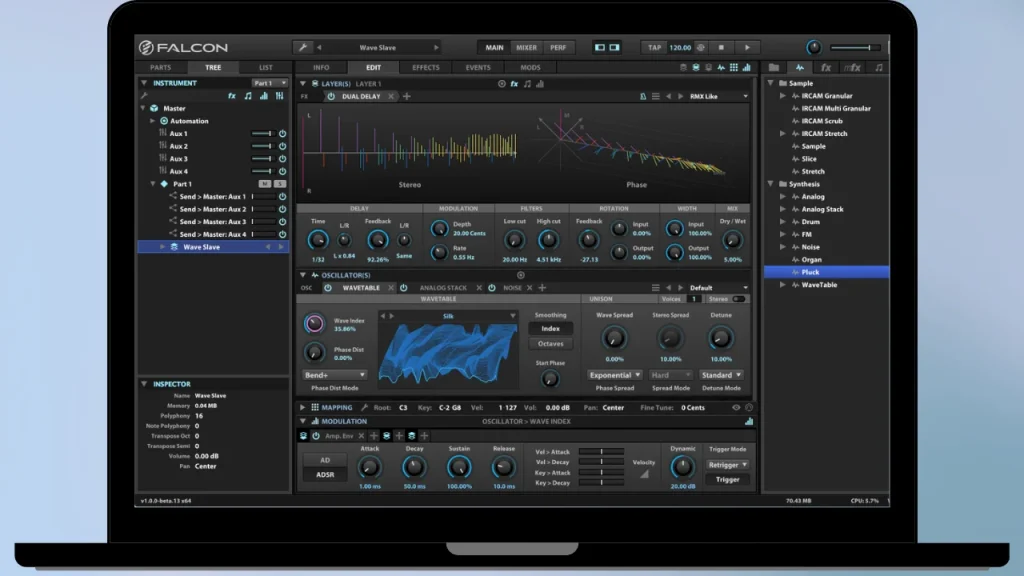Click the oscillator waveform icon in edit toolbar
This screenshot has width=1024, height=576.
pyautogui.click(x=721, y=67)
